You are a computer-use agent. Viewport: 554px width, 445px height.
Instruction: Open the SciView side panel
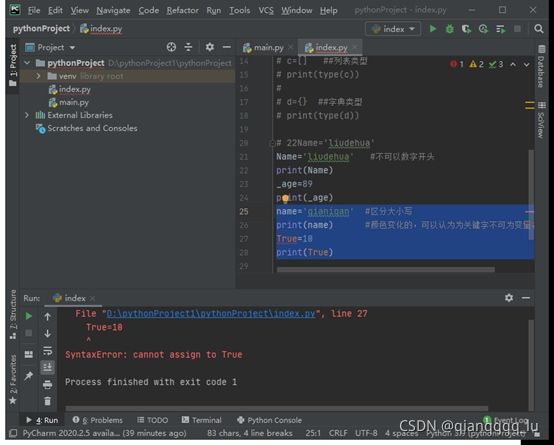541,120
